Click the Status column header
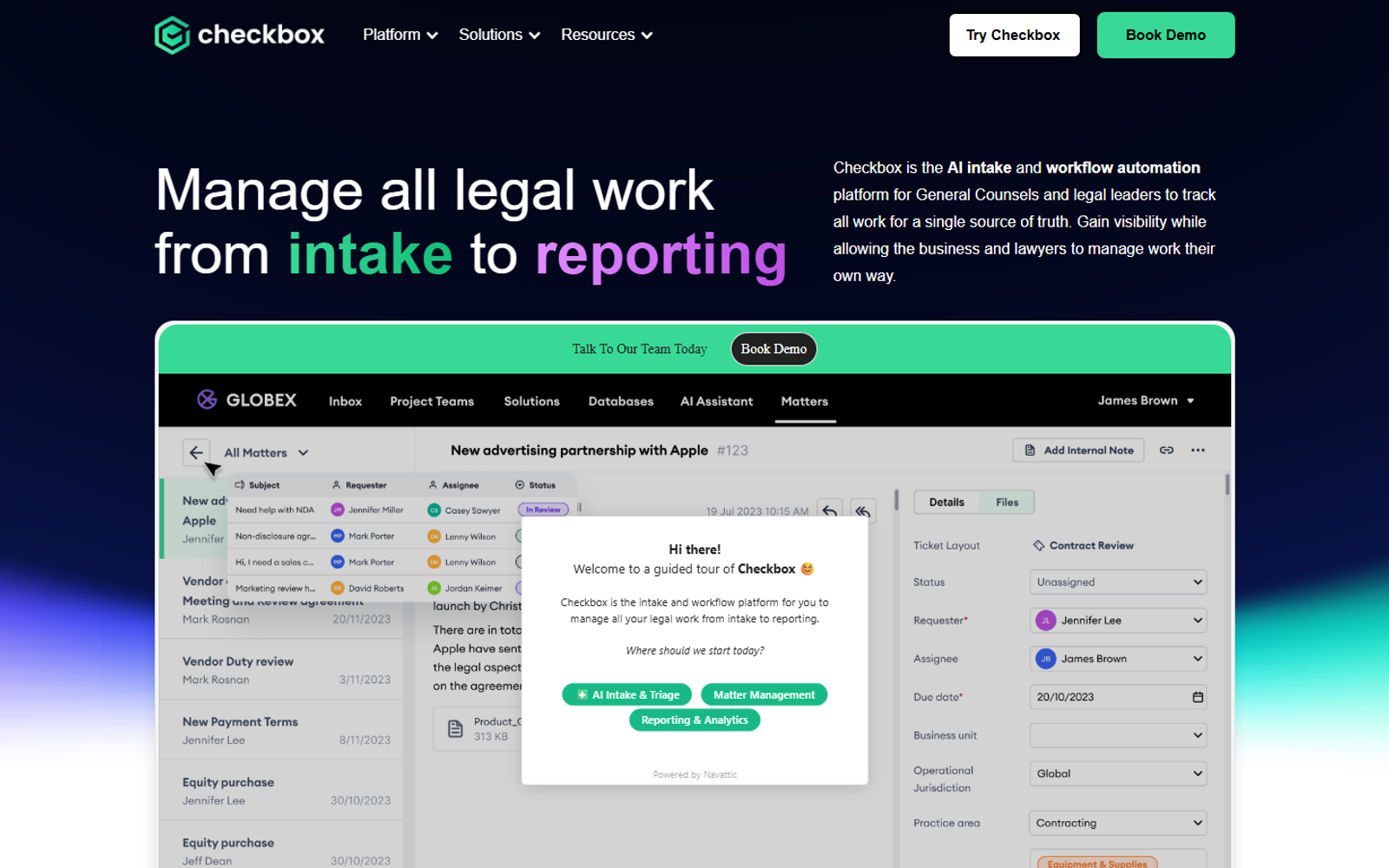The image size is (1389, 868). 536,485
